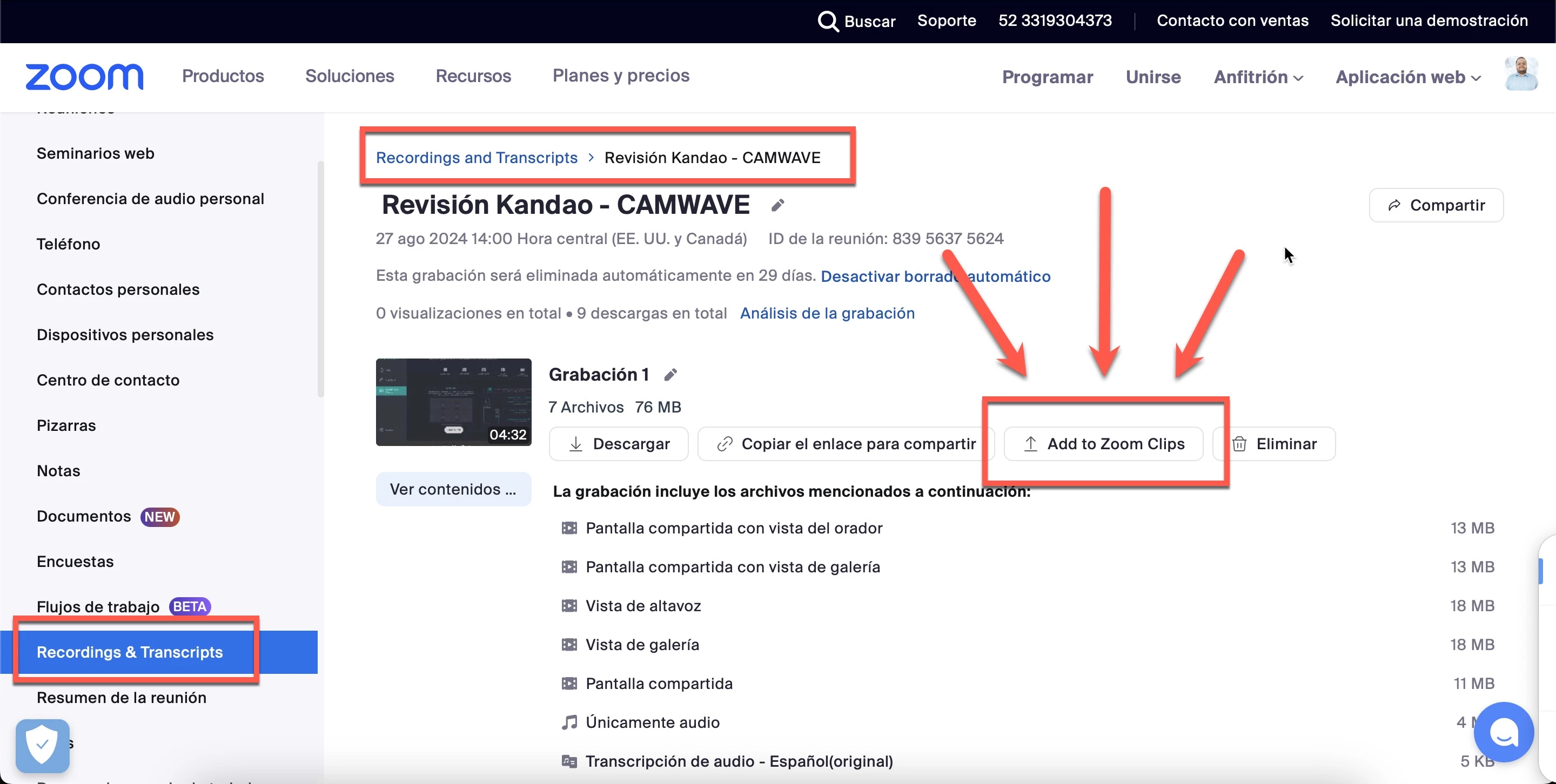Edit meeting title with pencil icon
Screen dimensions: 1556x784
[777, 206]
